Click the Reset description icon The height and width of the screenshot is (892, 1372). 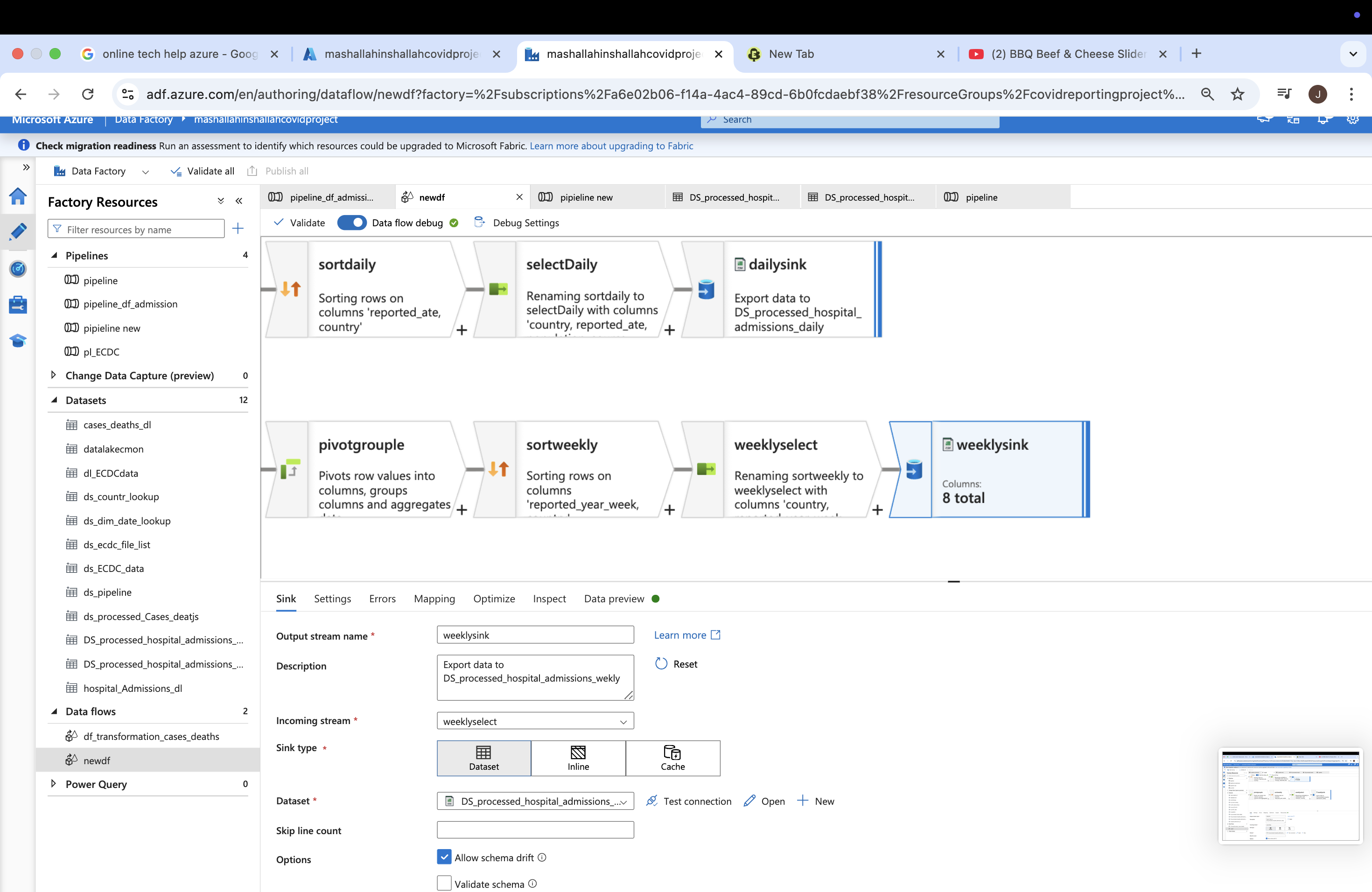point(661,664)
